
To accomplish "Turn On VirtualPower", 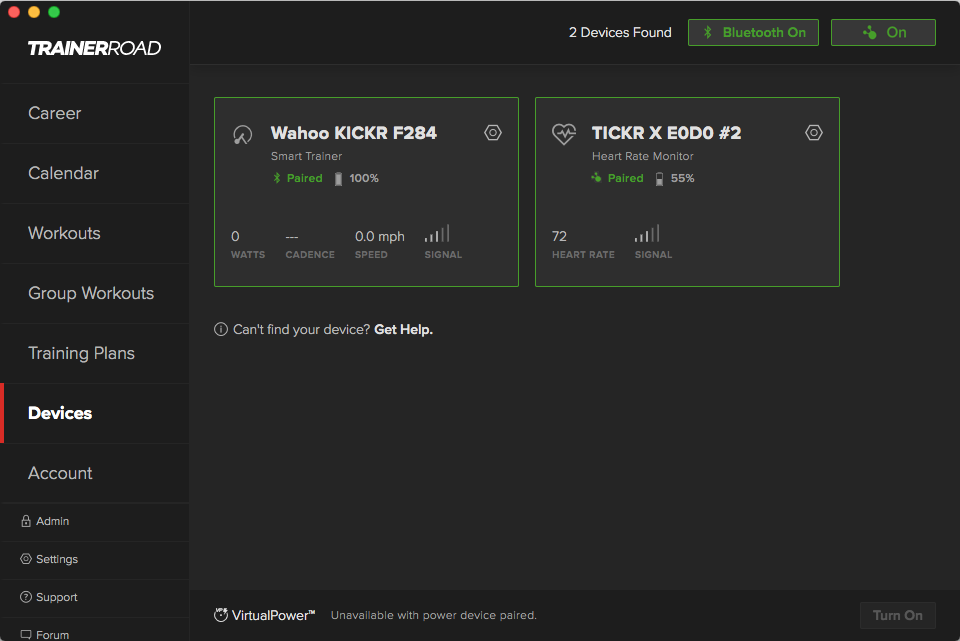I will pos(898,615).
